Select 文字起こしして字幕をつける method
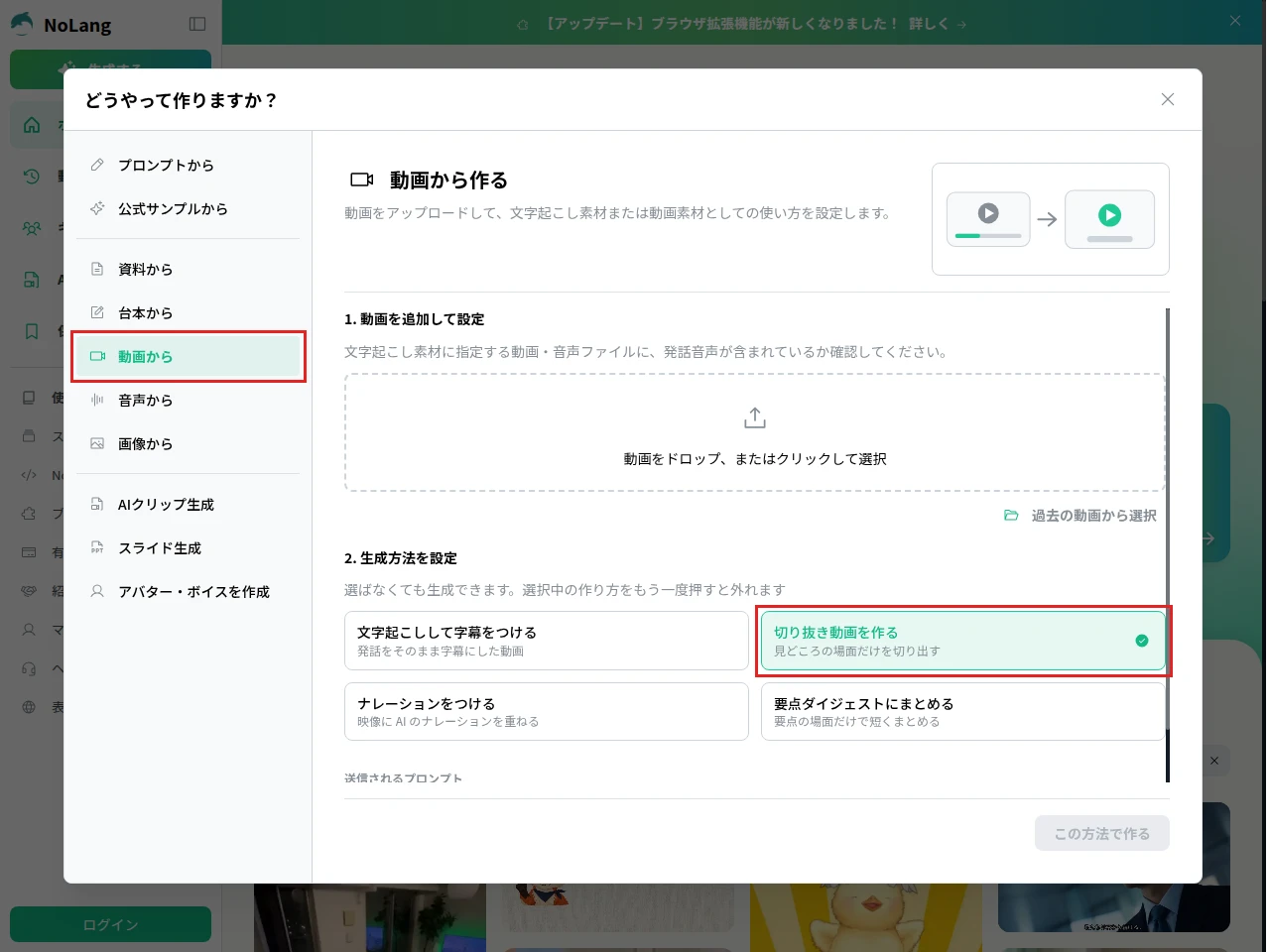This screenshot has height=952, width=1270. pyautogui.click(x=547, y=641)
